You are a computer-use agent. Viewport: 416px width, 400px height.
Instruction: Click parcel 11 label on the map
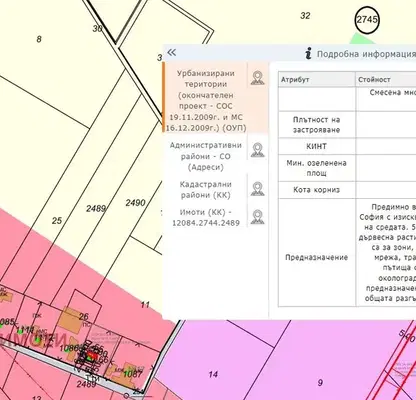pos(145,305)
